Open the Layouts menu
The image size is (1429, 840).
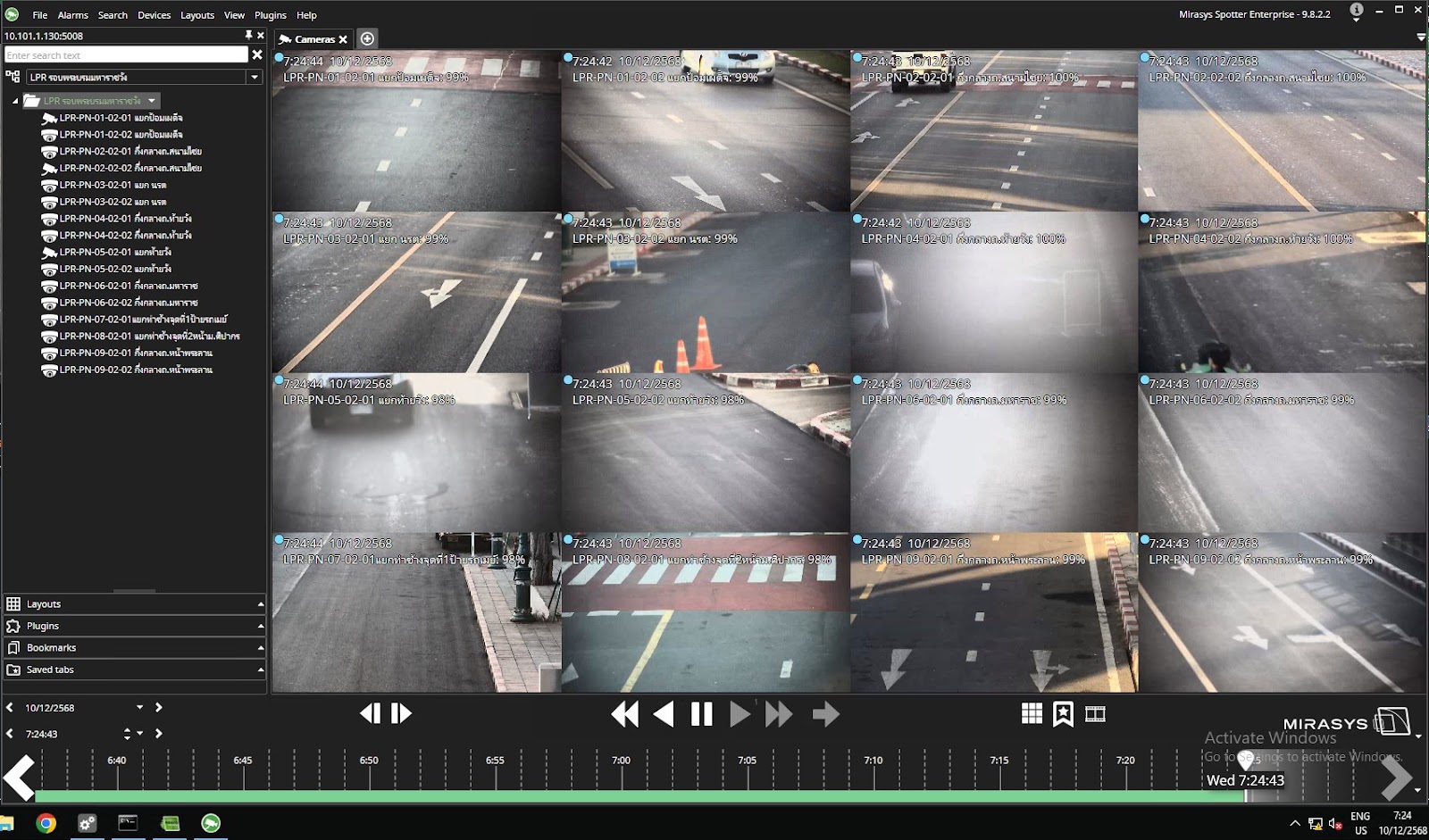click(197, 15)
